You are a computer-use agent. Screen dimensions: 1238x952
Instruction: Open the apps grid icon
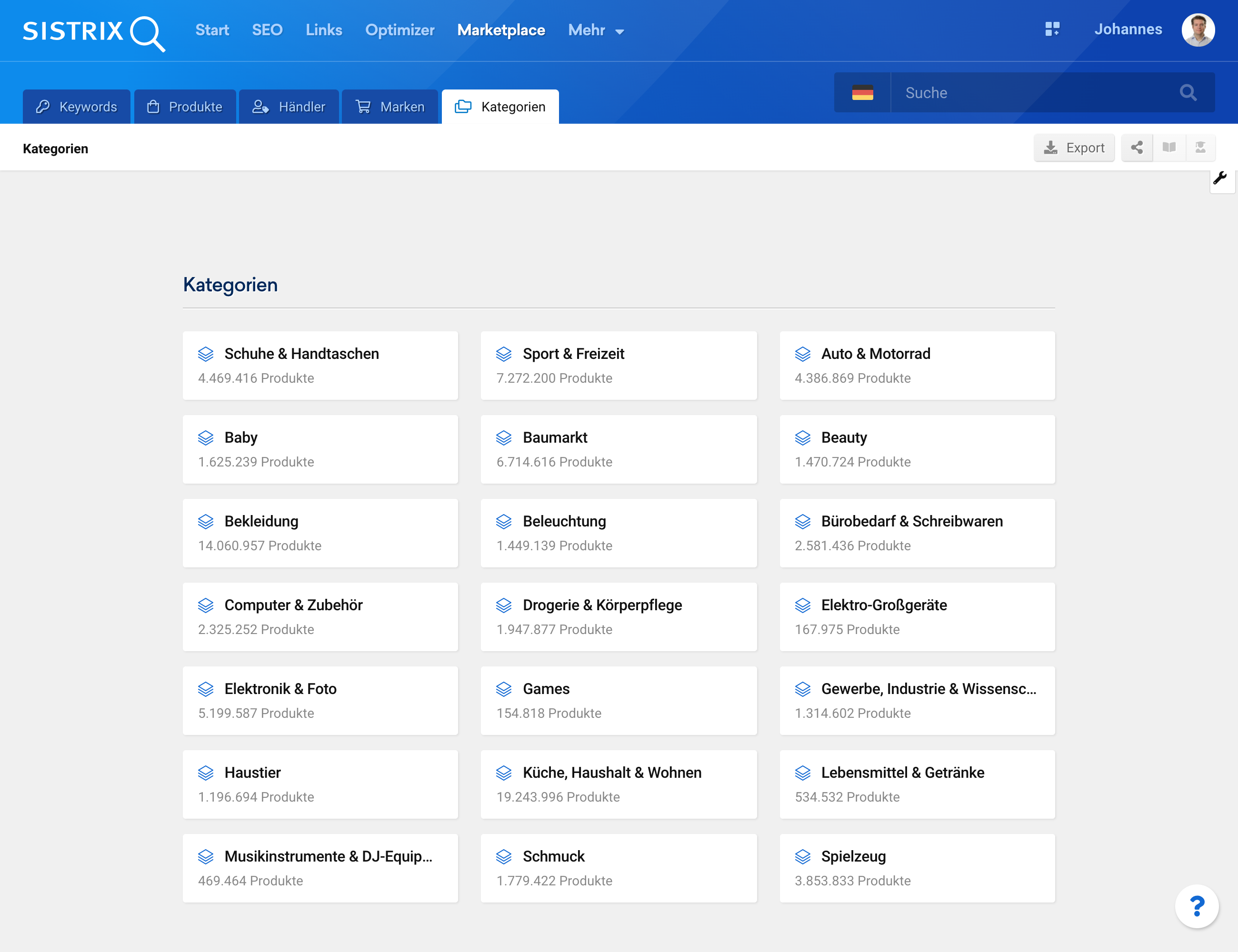pyautogui.click(x=1052, y=30)
